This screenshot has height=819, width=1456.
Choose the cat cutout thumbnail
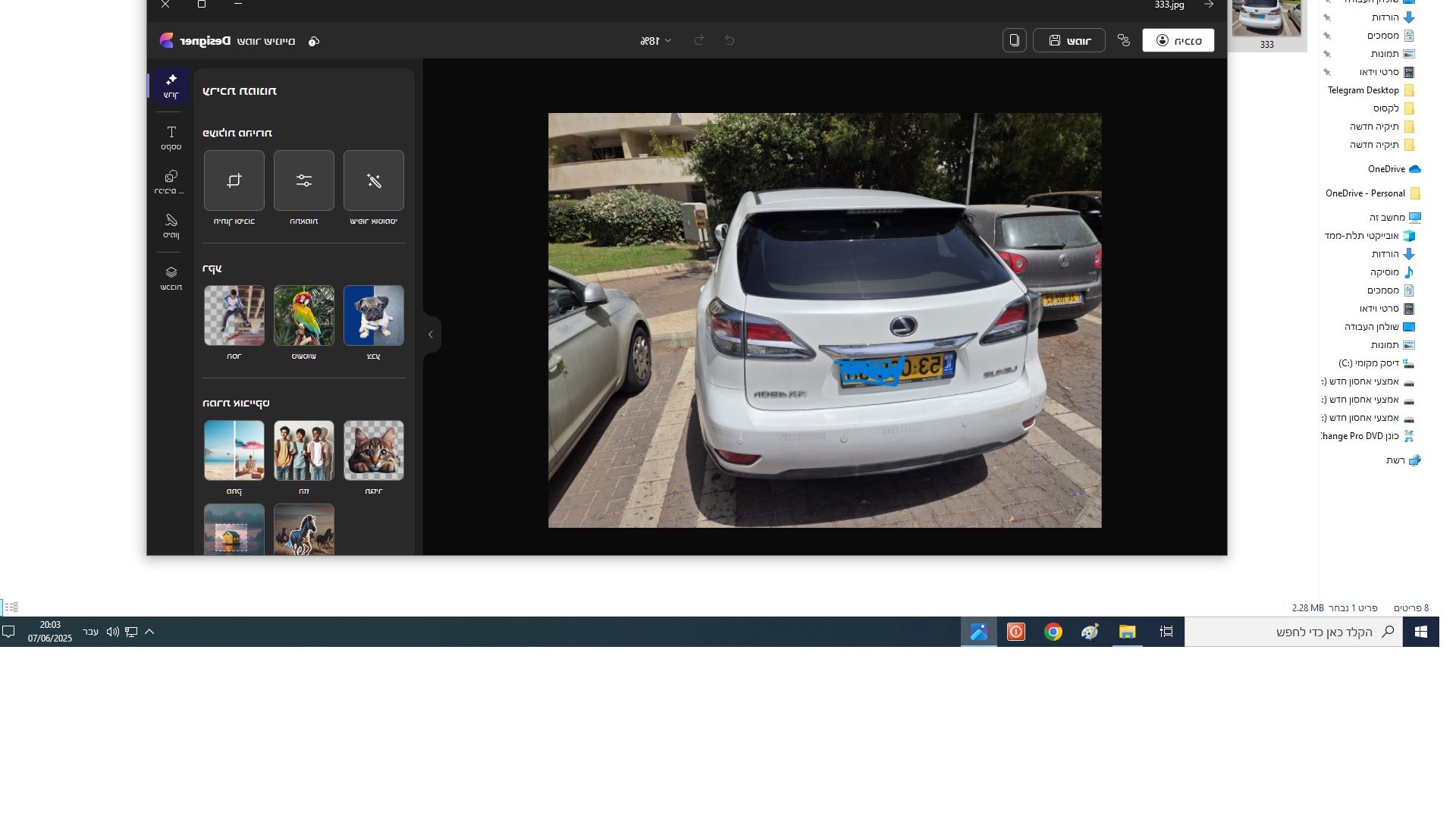374,450
